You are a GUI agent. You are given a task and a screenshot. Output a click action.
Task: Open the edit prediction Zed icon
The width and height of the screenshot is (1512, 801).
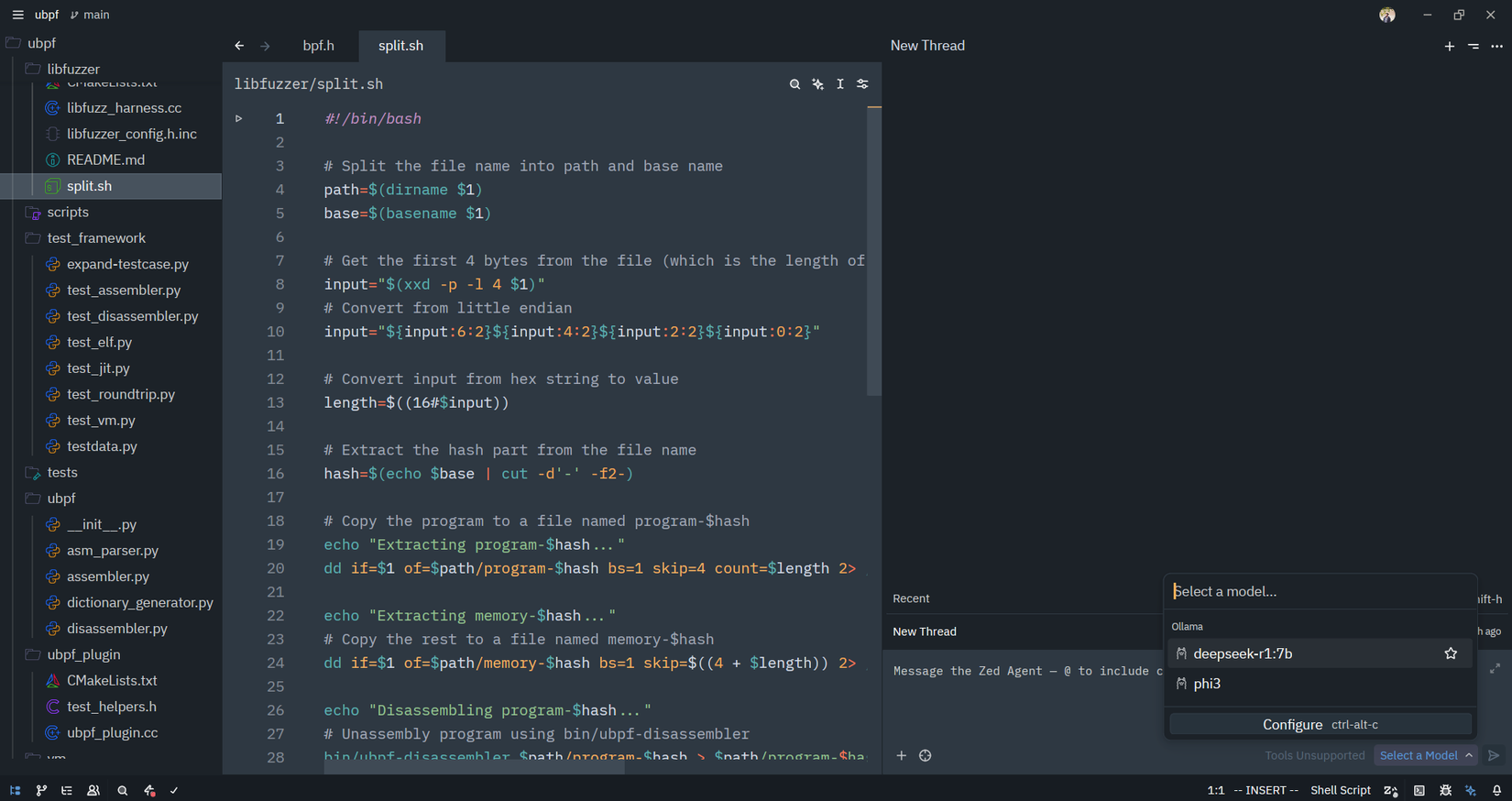tap(1391, 790)
